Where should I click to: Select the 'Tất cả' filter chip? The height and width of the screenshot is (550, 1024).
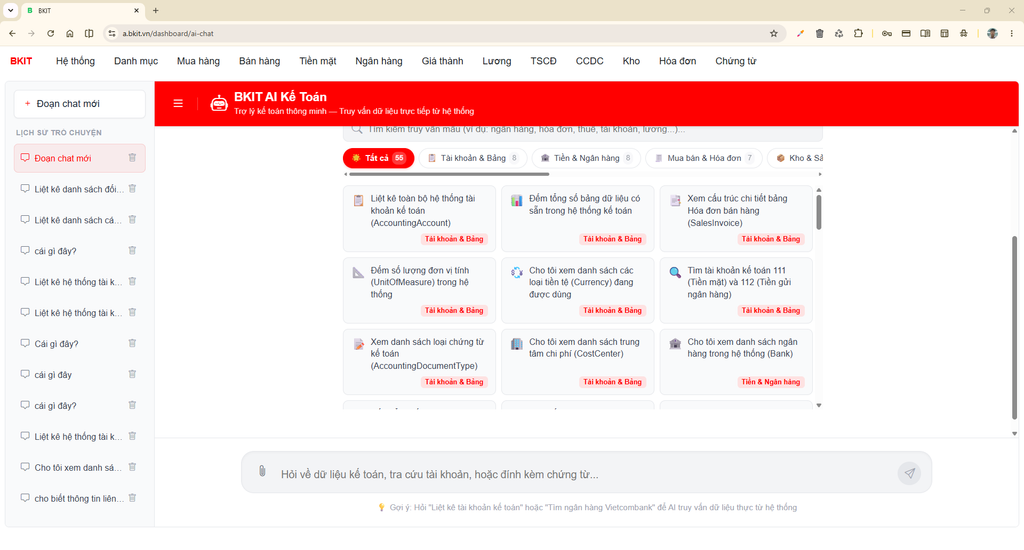pos(378,158)
